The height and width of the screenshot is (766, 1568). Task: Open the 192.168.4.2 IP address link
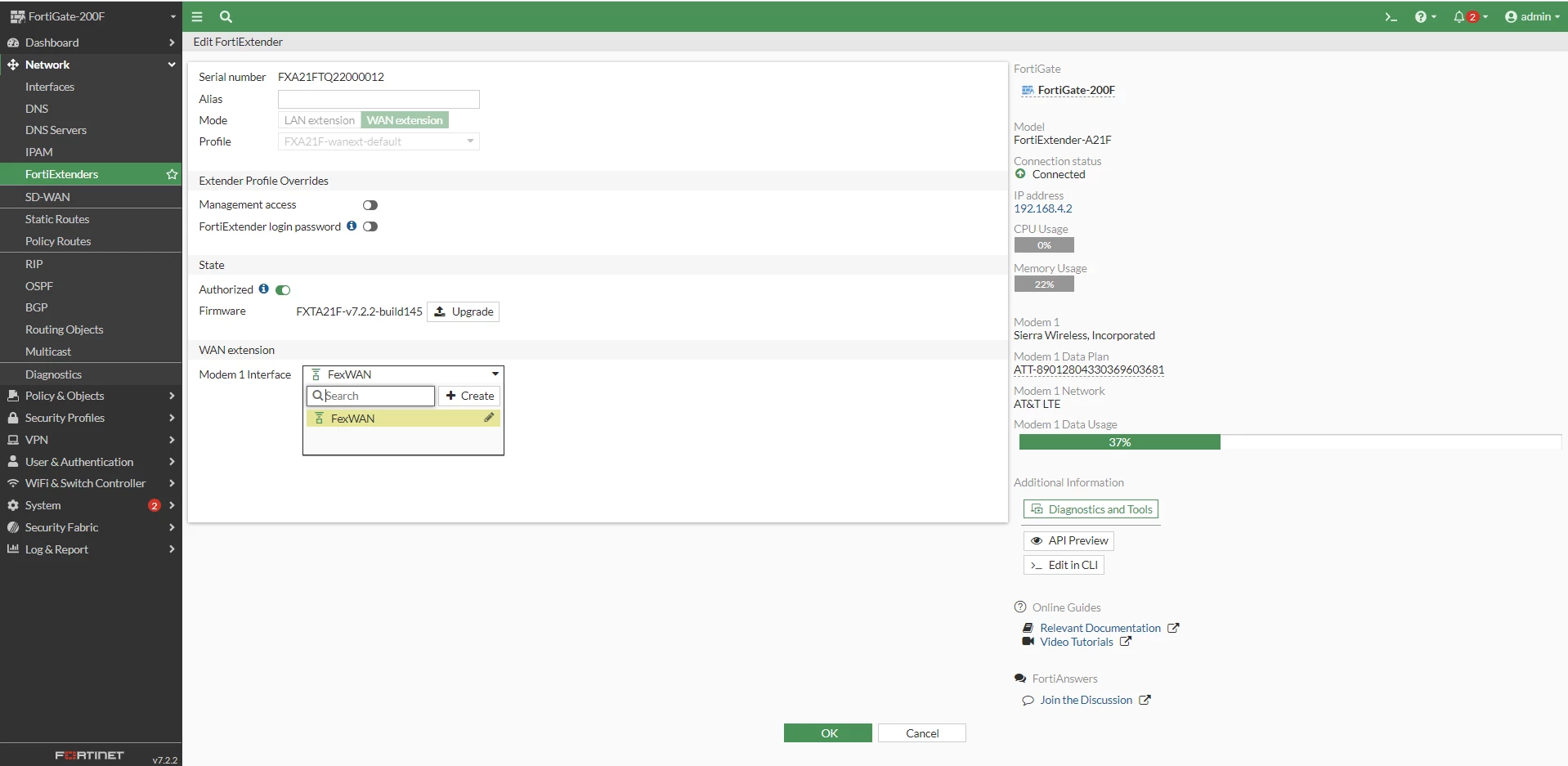pos(1042,208)
